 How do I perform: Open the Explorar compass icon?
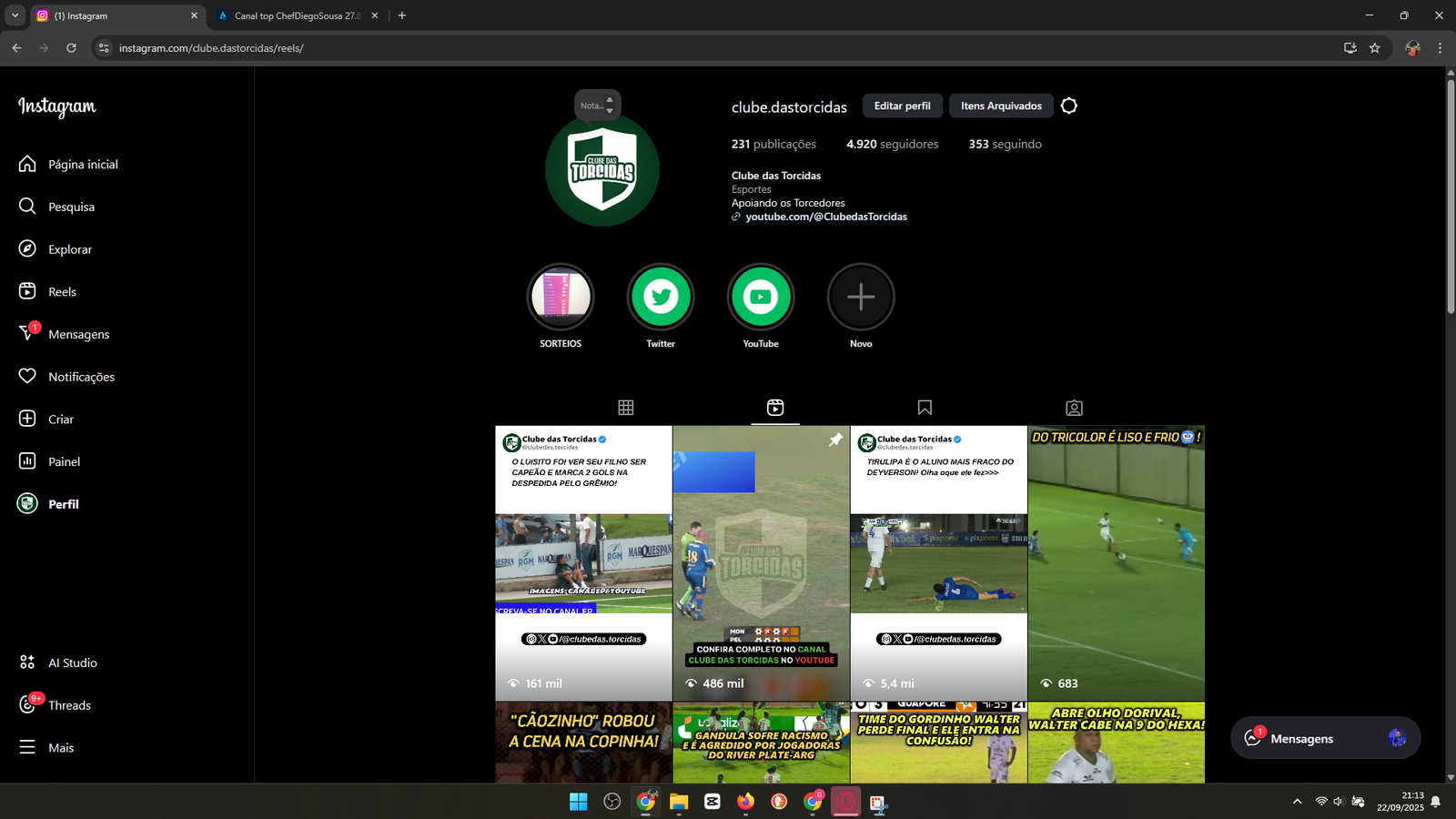pos(27,248)
